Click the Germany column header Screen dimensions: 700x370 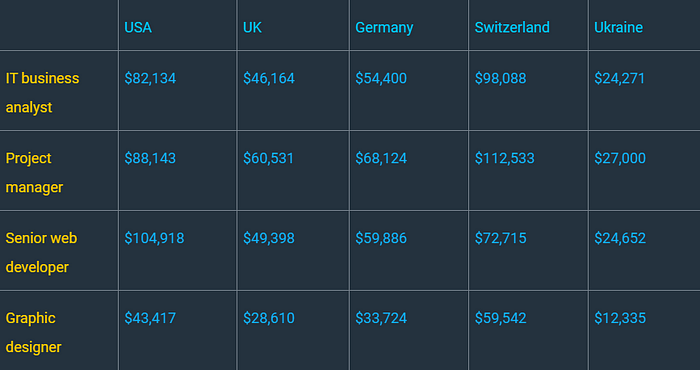pos(384,28)
